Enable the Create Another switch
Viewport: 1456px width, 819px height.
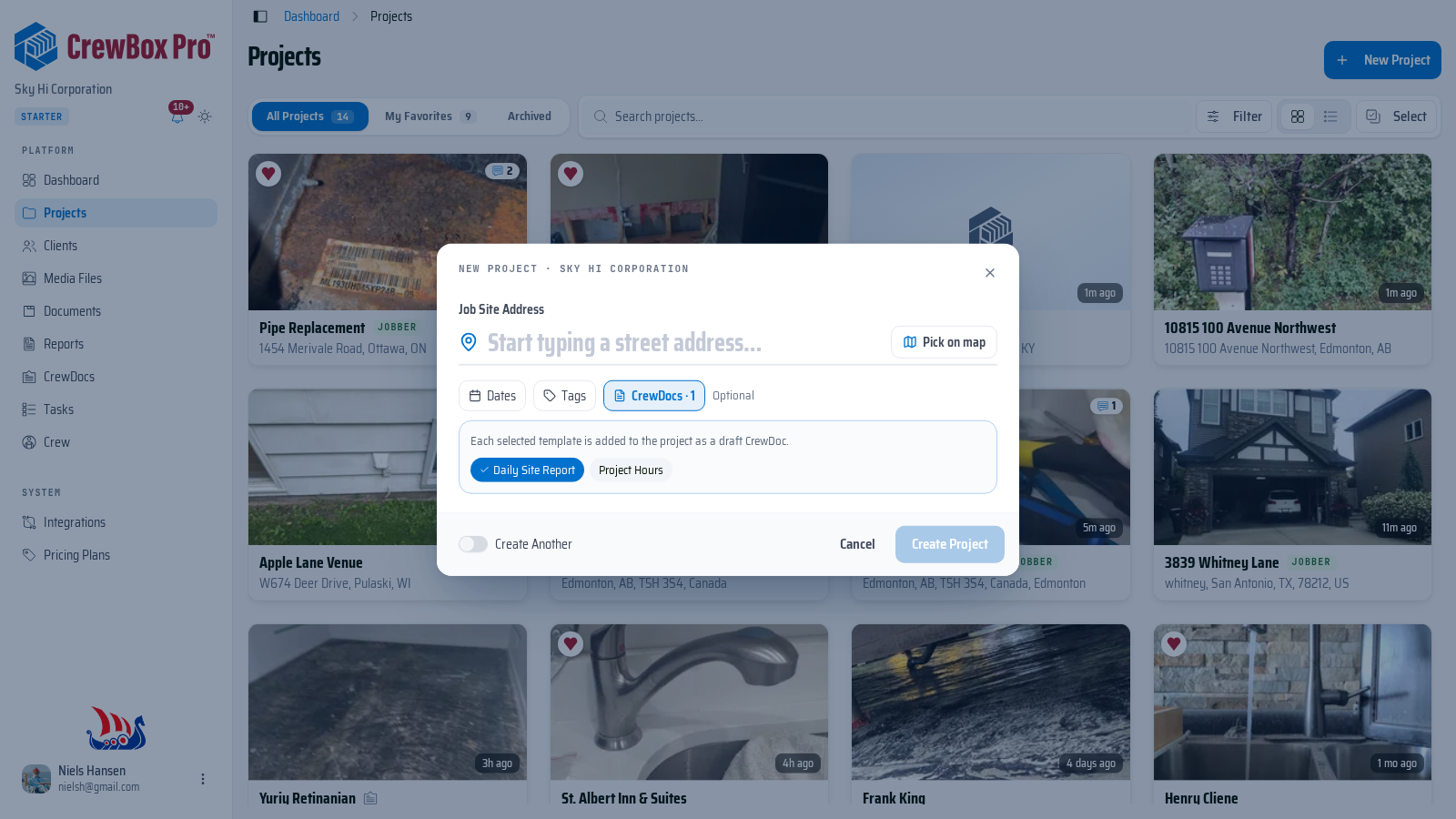[x=473, y=544]
